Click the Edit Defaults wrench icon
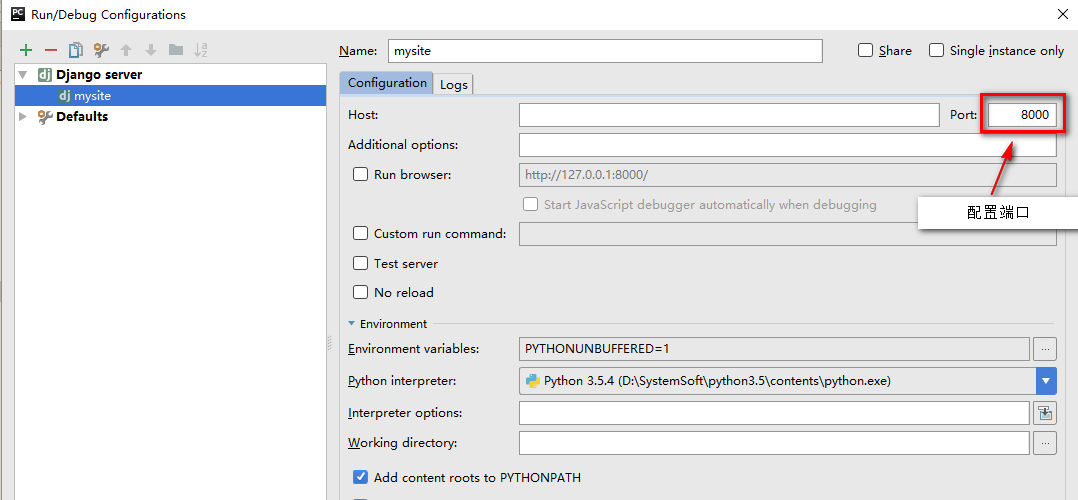1078x500 pixels. point(100,50)
